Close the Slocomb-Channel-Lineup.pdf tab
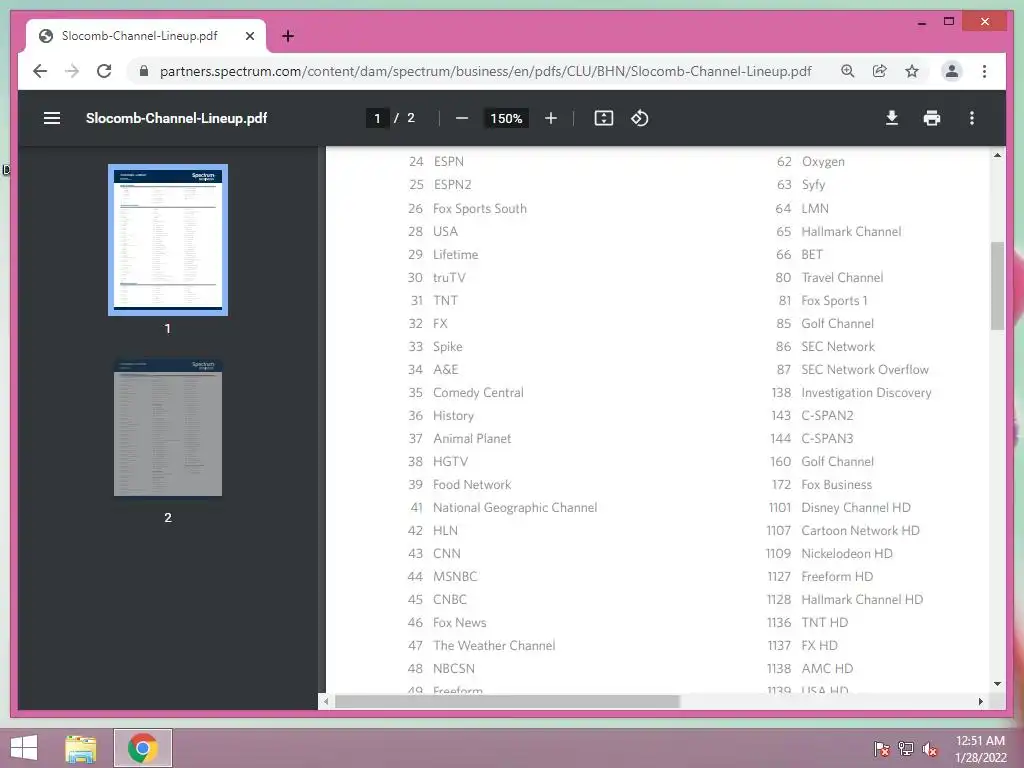The width and height of the screenshot is (1024, 768). pos(249,36)
